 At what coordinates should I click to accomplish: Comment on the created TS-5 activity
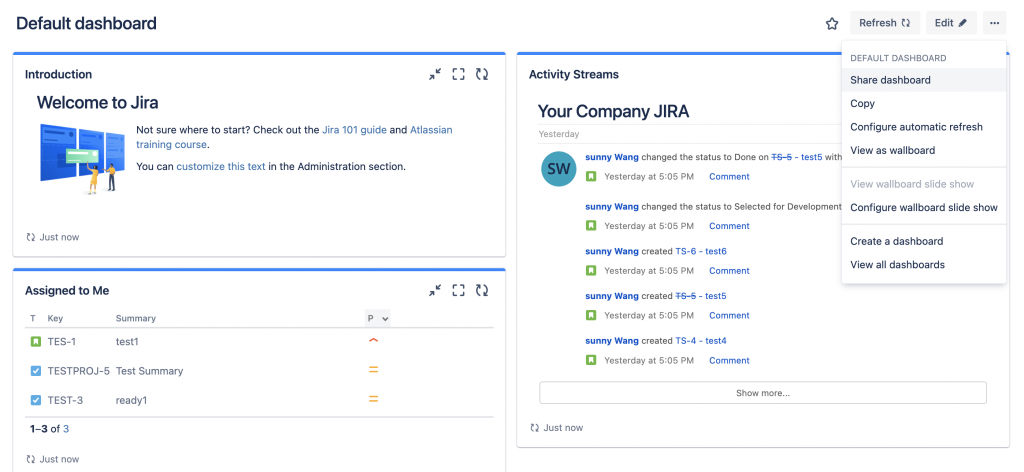(x=729, y=315)
